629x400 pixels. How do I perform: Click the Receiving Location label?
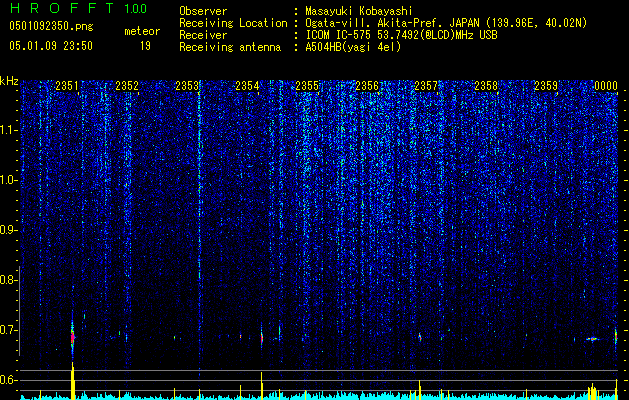[x=233, y=23]
